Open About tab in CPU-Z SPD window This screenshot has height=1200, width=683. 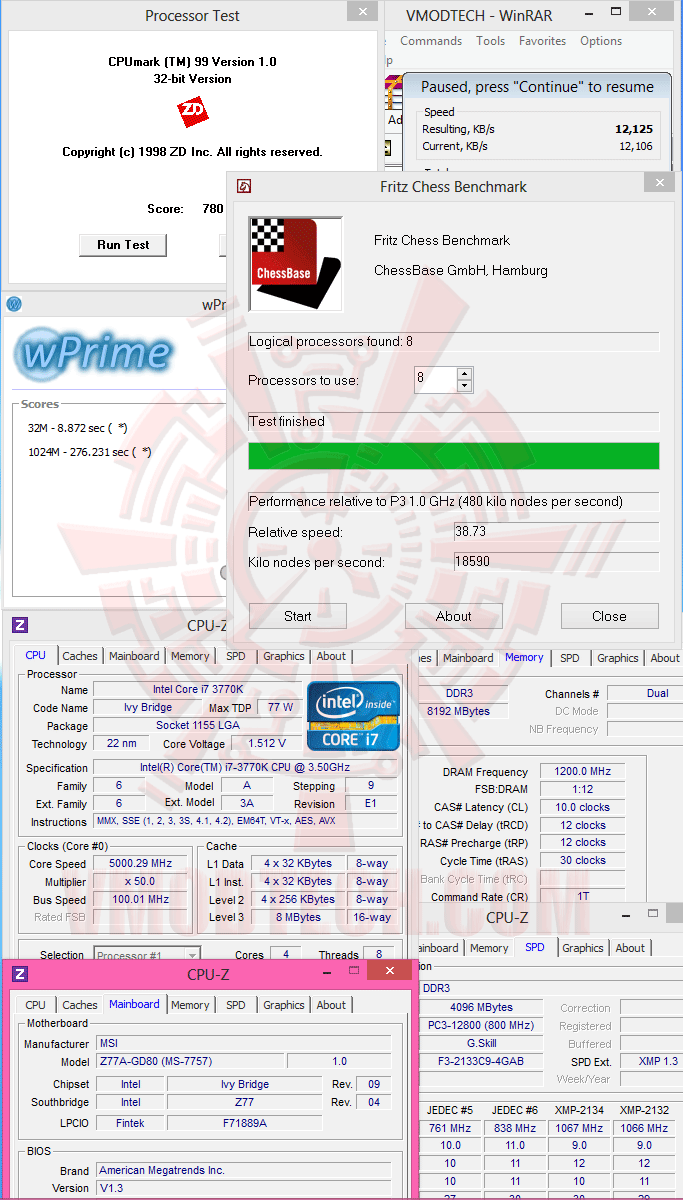point(630,948)
